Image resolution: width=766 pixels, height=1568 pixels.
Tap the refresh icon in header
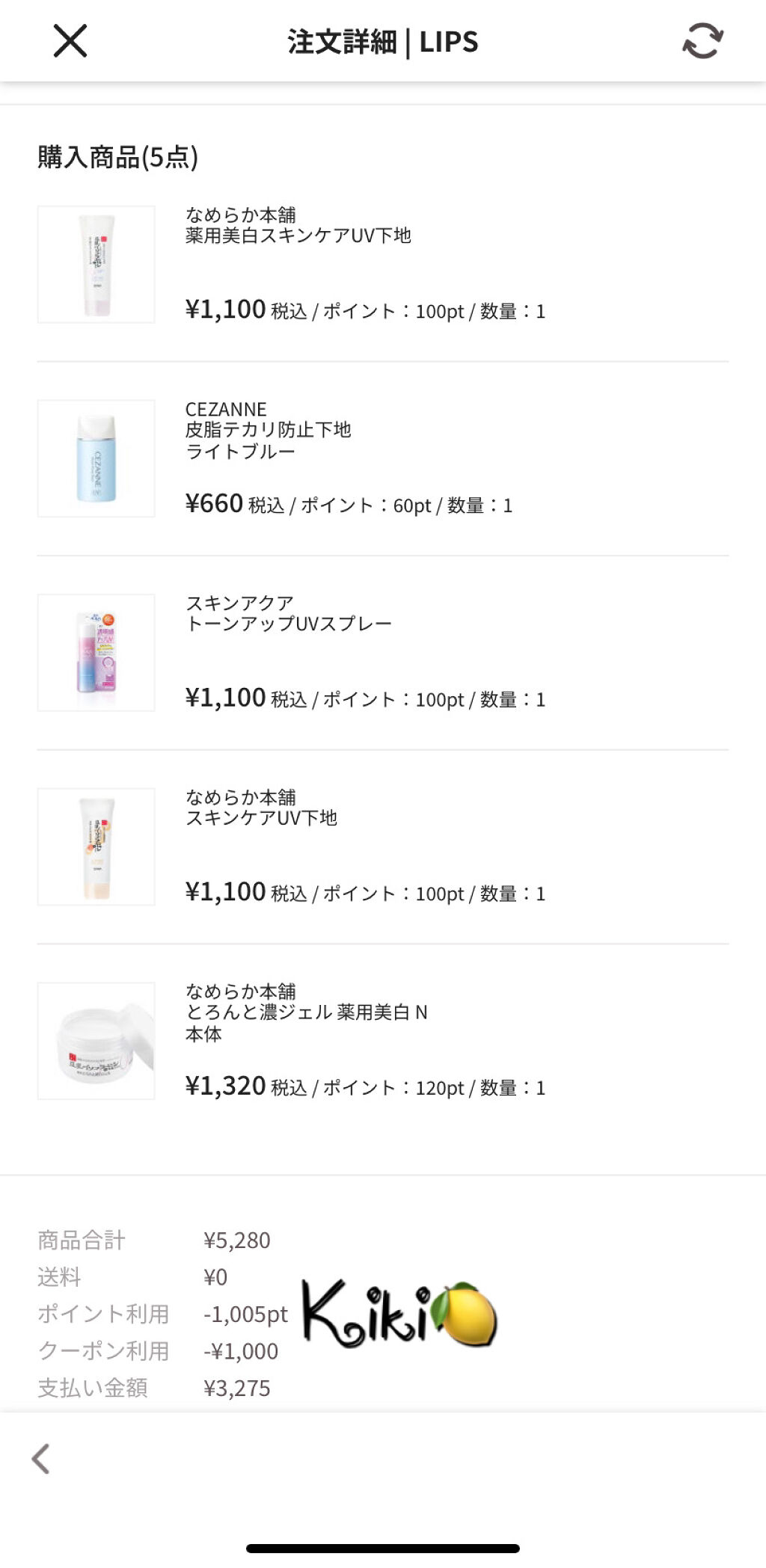click(702, 41)
